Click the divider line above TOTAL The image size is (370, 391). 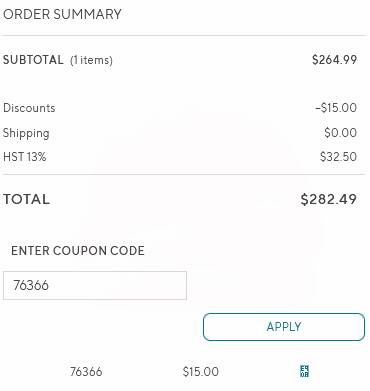pos(184,174)
